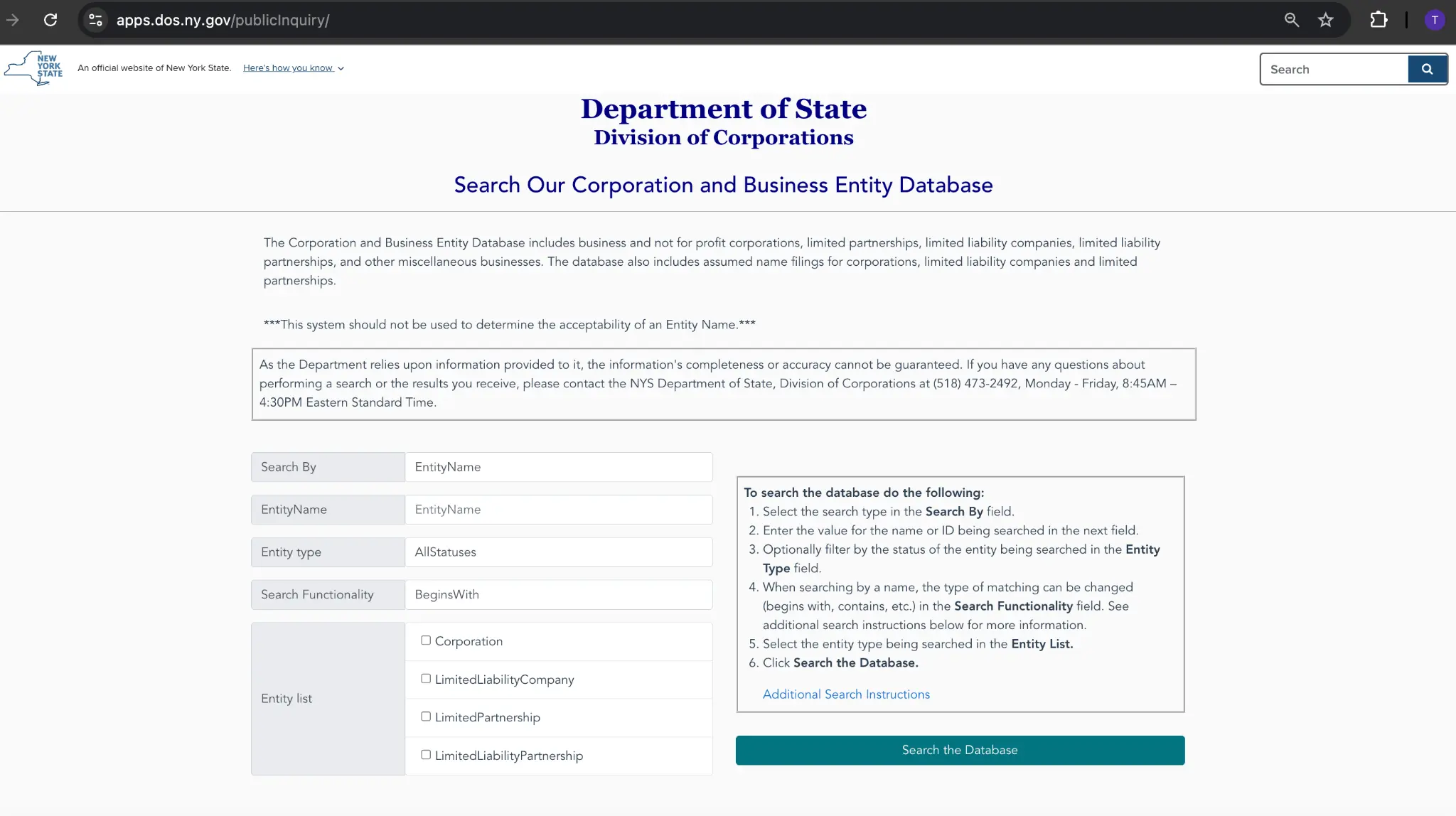Open the Entity type AllStatuses dropdown
The height and width of the screenshot is (816, 1456).
click(558, 552)
